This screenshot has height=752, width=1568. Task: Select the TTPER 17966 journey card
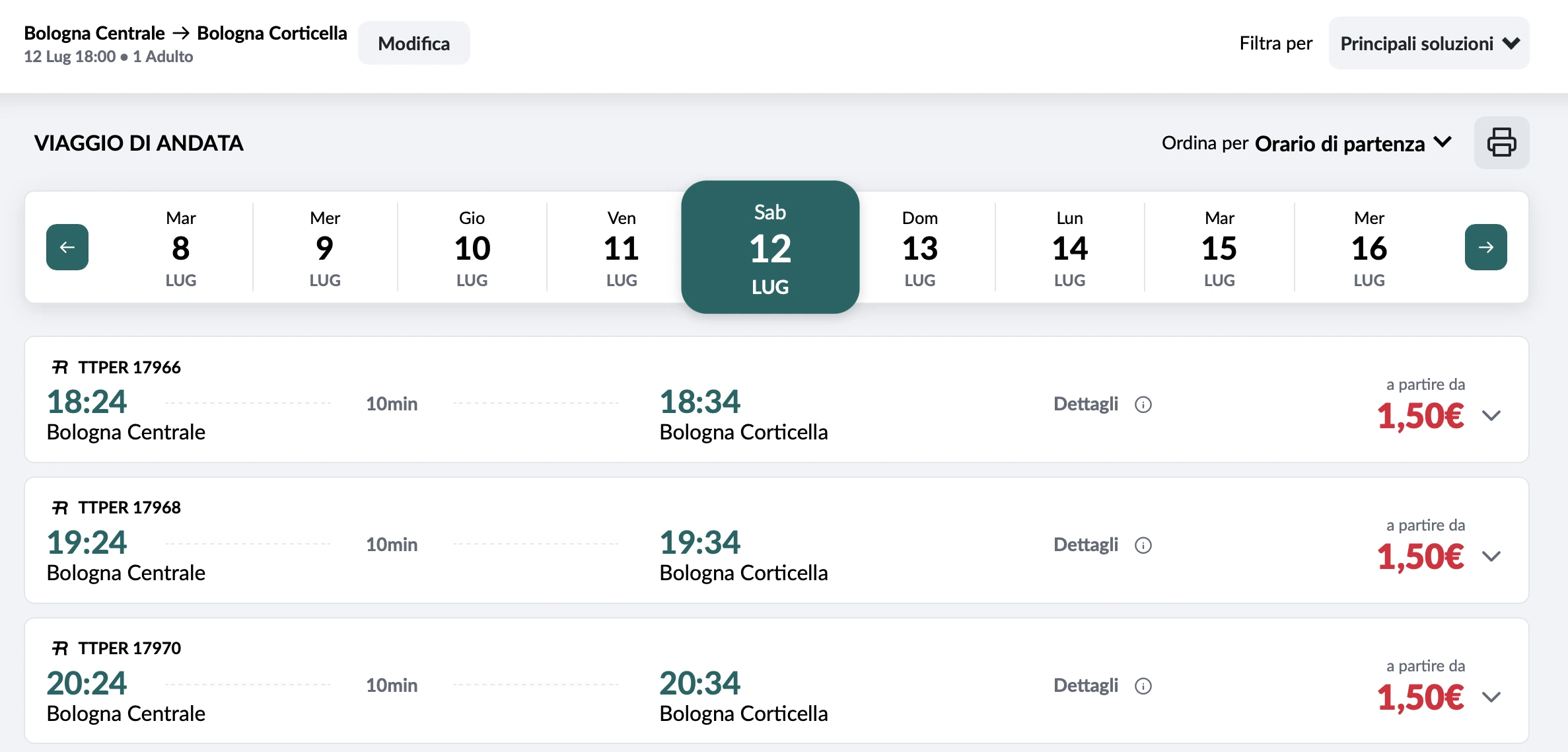777,400
